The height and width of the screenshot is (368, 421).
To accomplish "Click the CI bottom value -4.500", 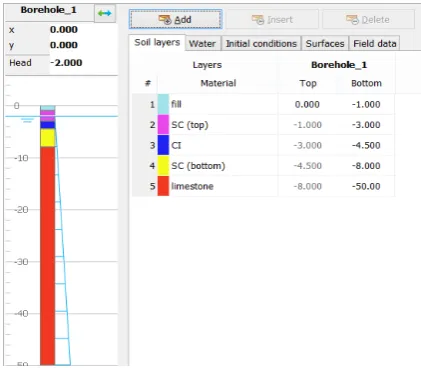I will tap(366, 145).
